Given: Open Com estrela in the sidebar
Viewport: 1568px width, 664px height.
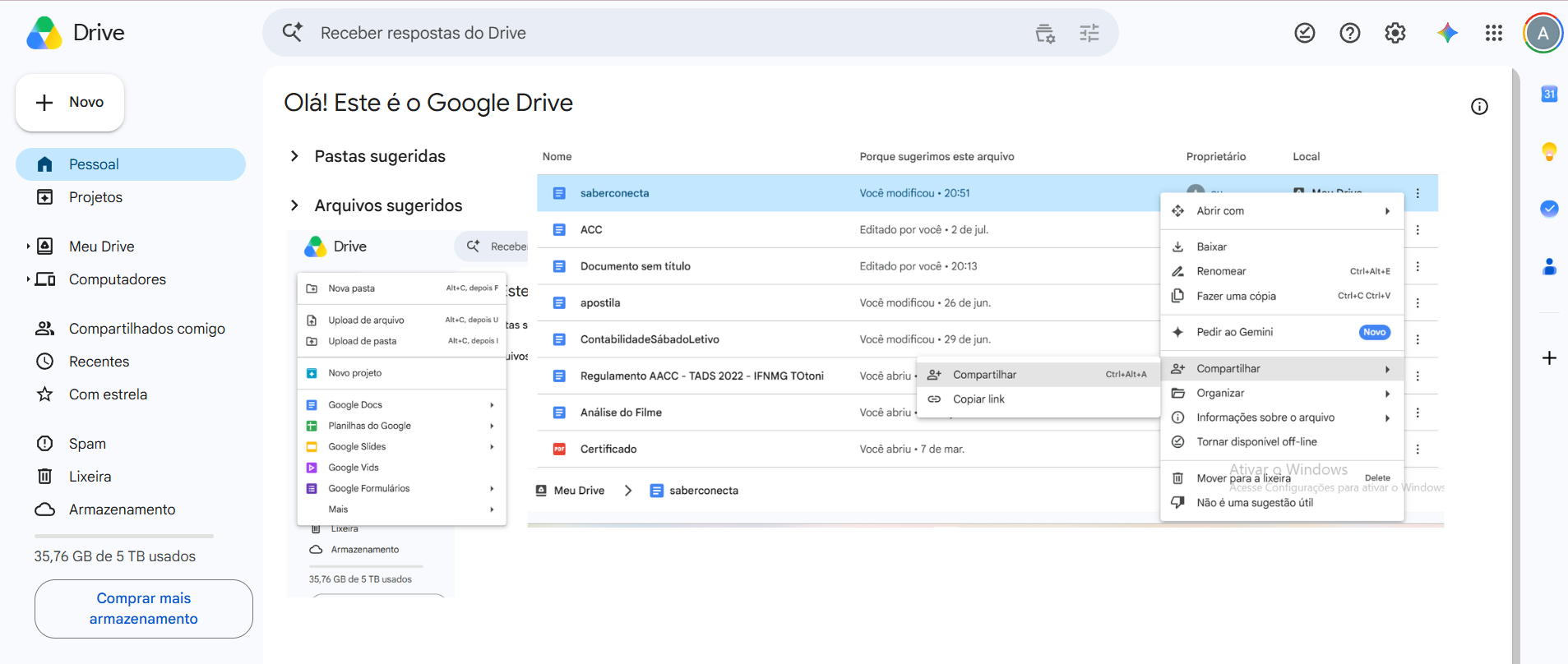Looking at the screenshot, I should (x=131, y=394).
